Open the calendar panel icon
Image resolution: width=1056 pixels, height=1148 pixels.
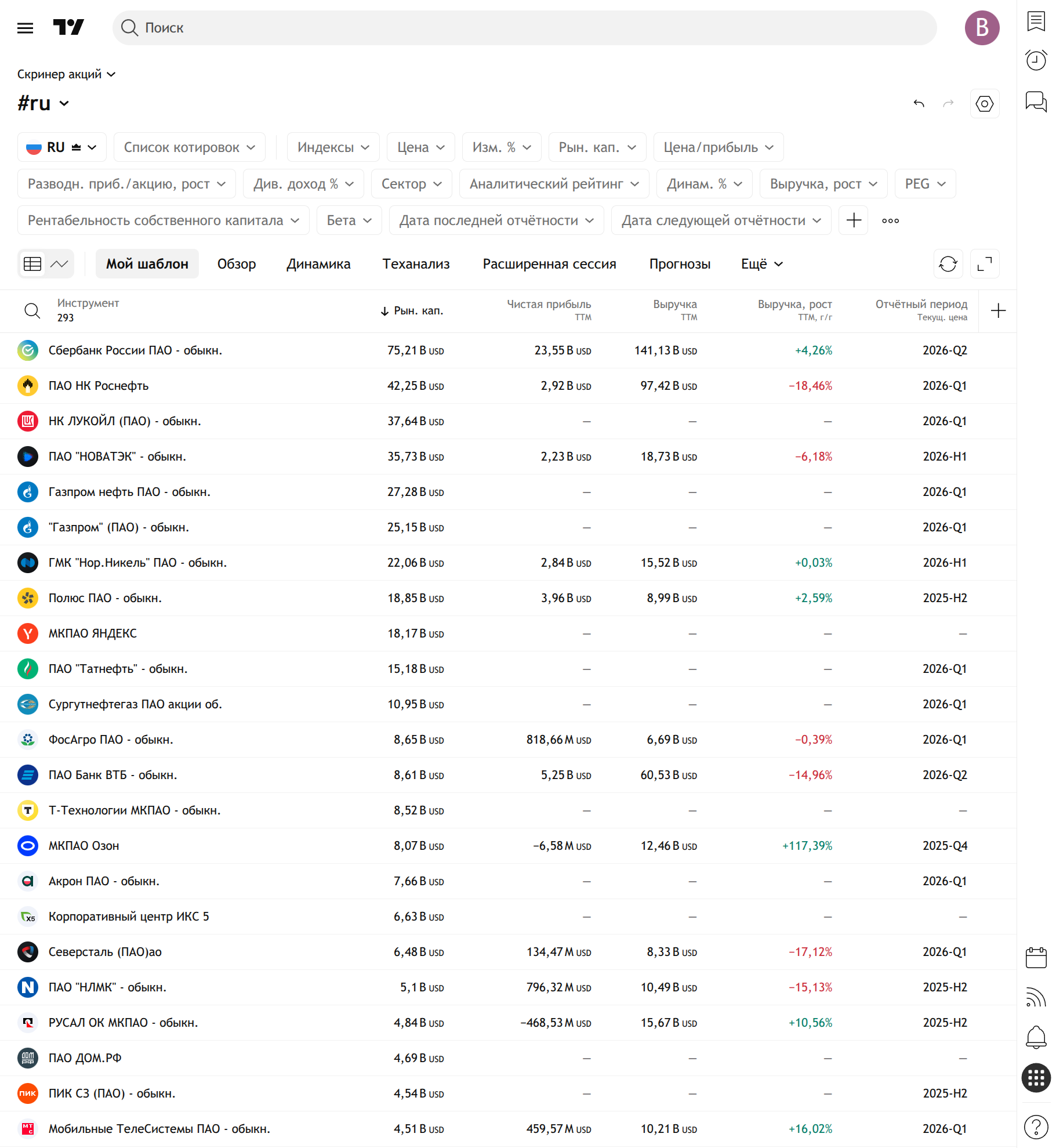(1036, 958)
